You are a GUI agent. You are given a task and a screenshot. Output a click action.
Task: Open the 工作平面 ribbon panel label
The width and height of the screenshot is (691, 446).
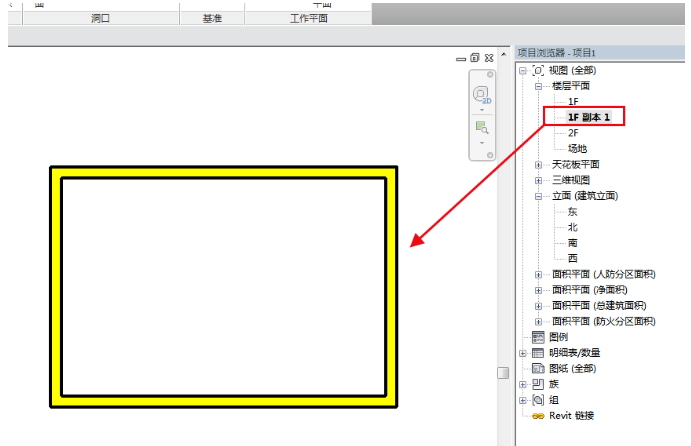click(x=308, y=19)
